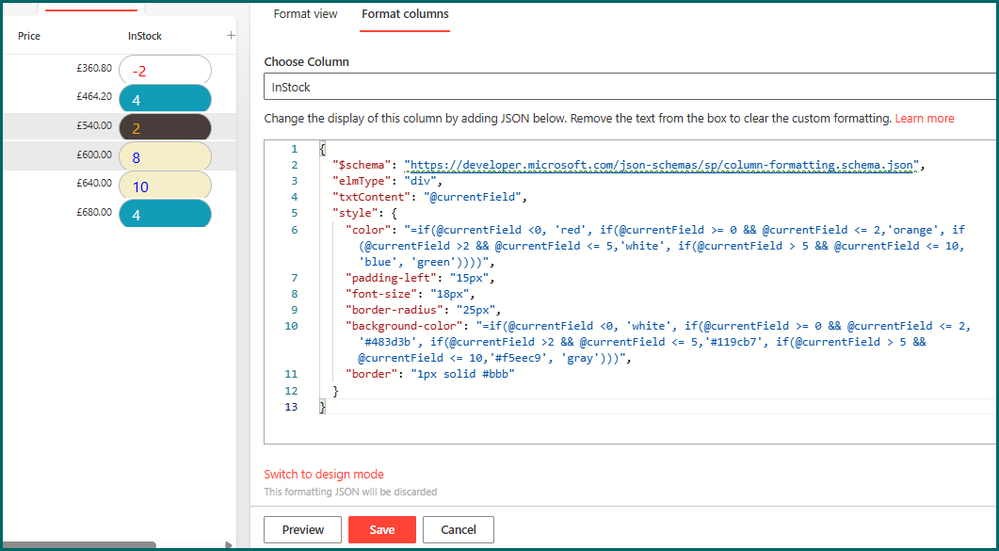The height and width of the screenshot is (551, 999).
Task: Click the £464.20 price cell
Action: click(x=94, y=97)
